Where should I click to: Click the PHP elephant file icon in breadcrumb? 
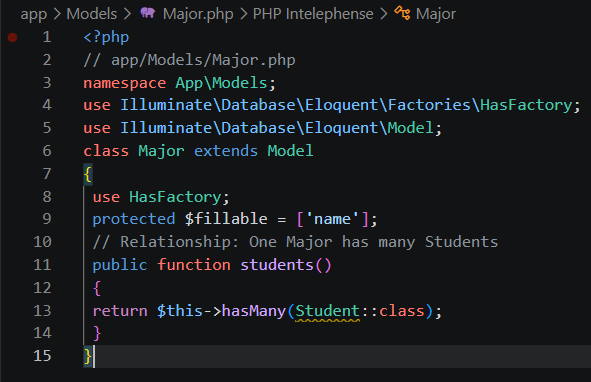tap(147, 13)
